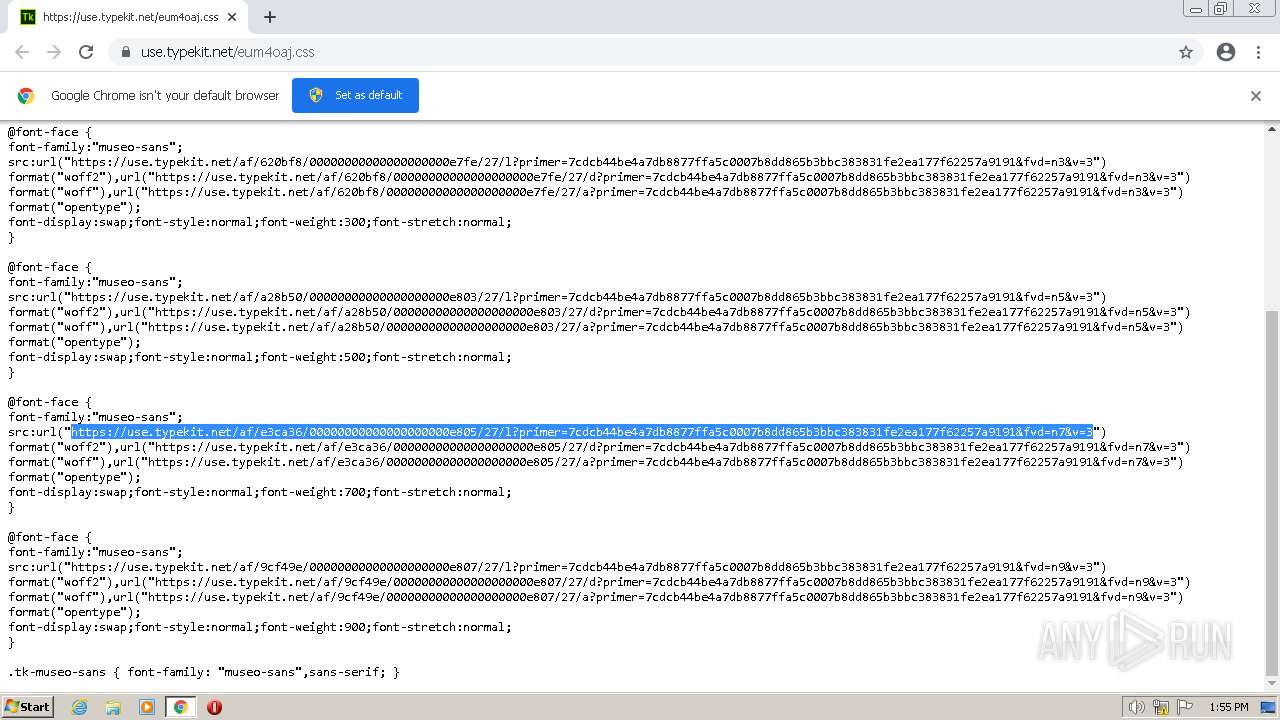This screenshot has width=1280, height=720.
Task: Open Windows Explorer folder in taskbar
Action: pyautogui.click(x=113, y=707)
